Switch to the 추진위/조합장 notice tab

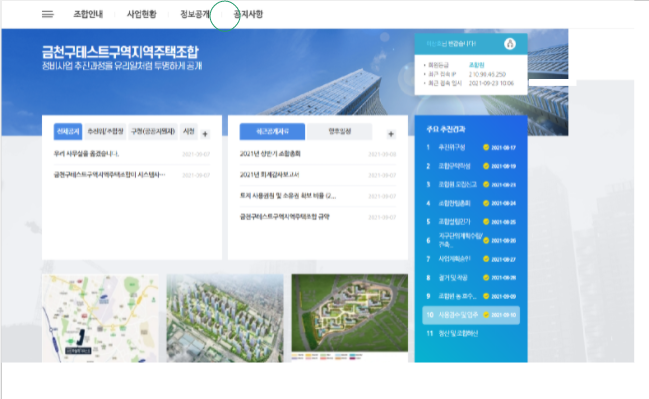coord(106,132)
